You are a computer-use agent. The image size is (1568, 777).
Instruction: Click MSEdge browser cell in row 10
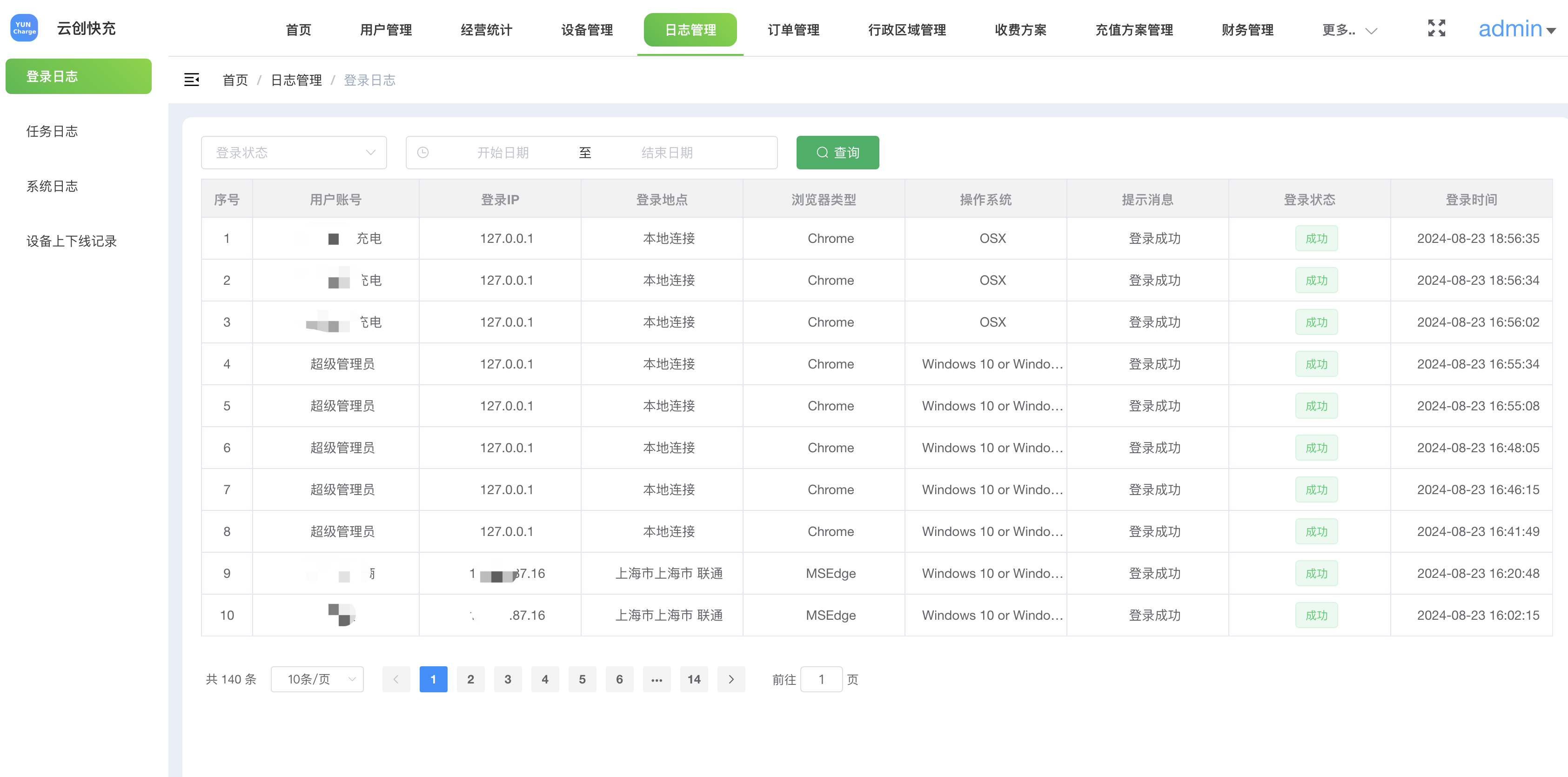tap(830, 615)
